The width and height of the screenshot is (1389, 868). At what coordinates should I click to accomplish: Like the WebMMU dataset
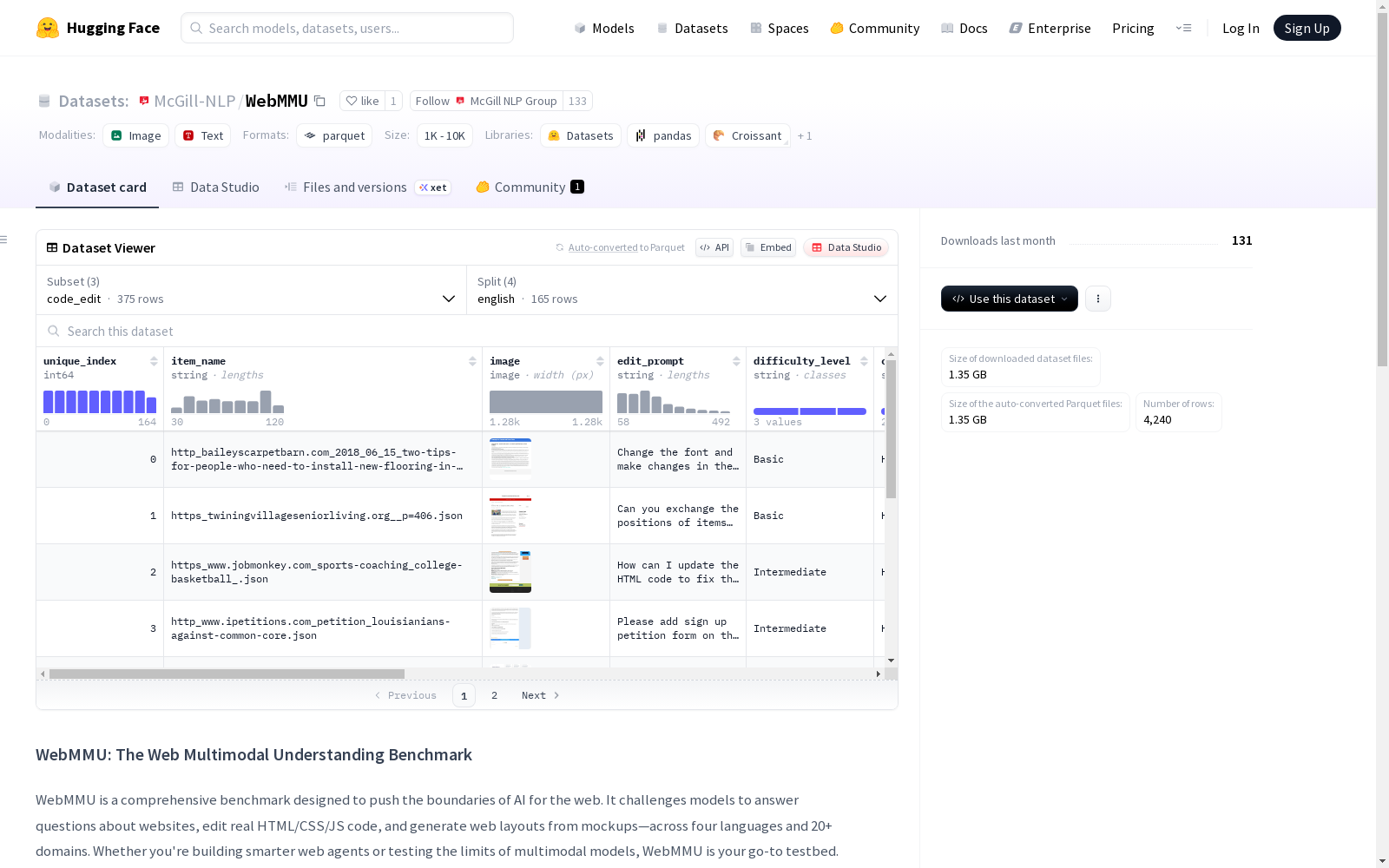(x=362, y=101)
